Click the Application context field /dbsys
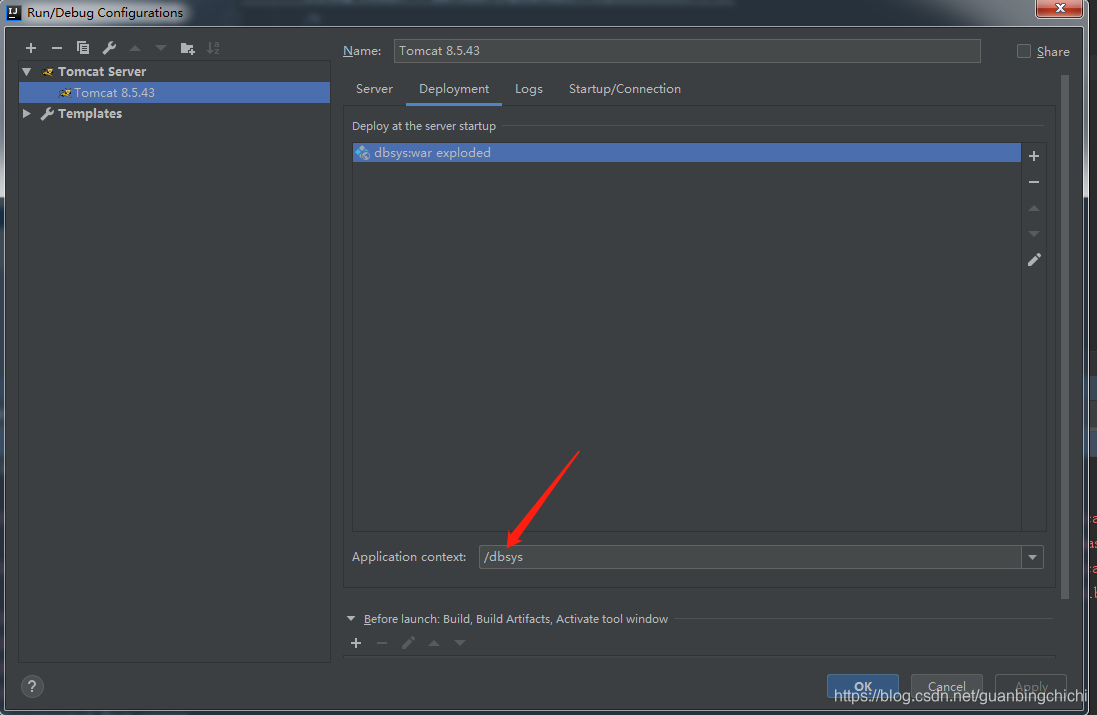 750,558
